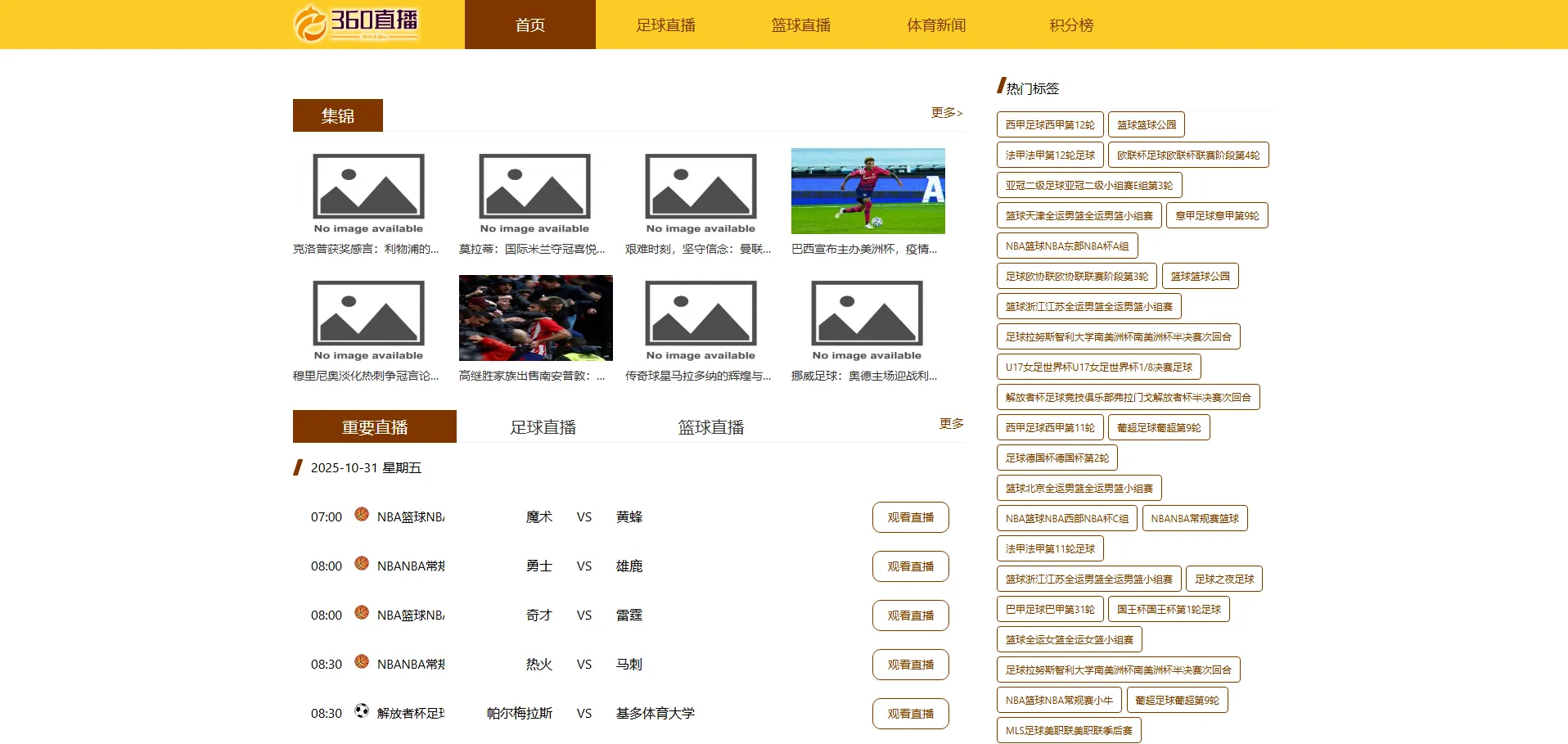Open article link 克洛普获奖感言
Viewport: 1568px width, 744px height.
click(x=366, y=249)
